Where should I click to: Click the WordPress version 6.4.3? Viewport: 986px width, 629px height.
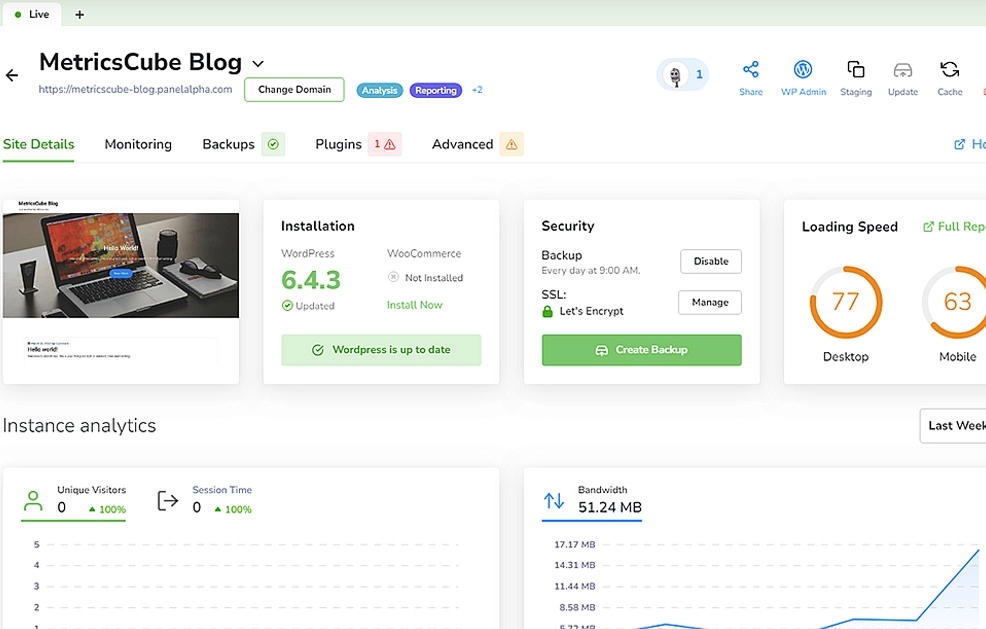click(311, 280)
